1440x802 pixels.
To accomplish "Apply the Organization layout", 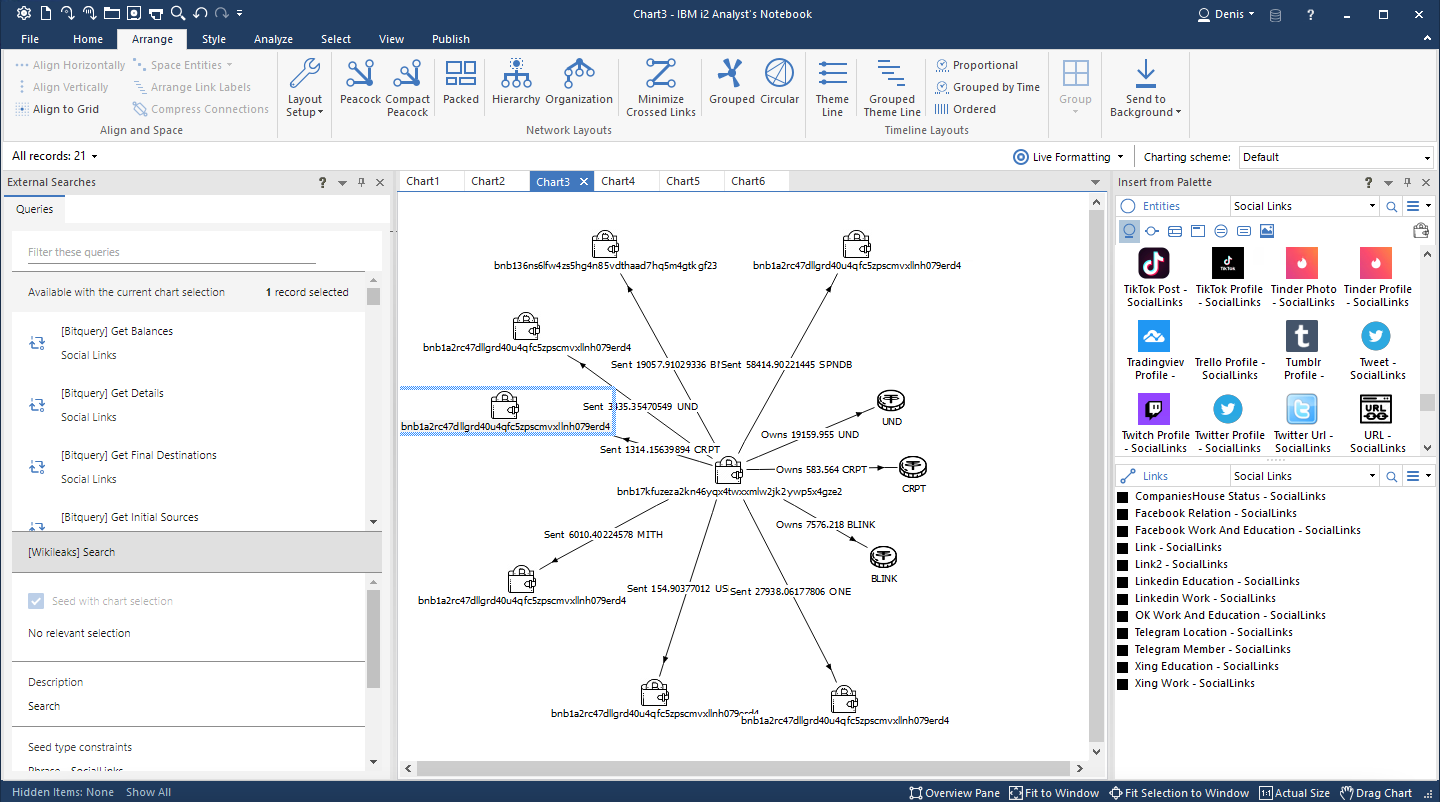I will [579, 86].
